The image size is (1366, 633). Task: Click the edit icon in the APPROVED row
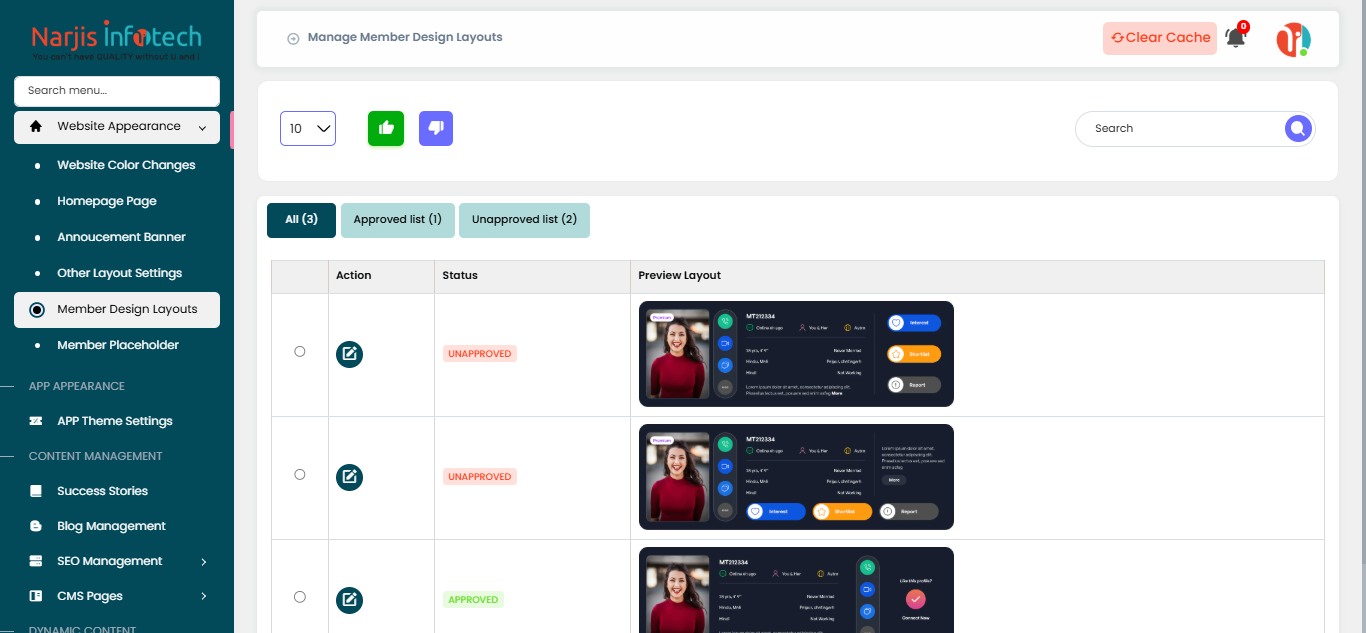[x=349, y=600]
